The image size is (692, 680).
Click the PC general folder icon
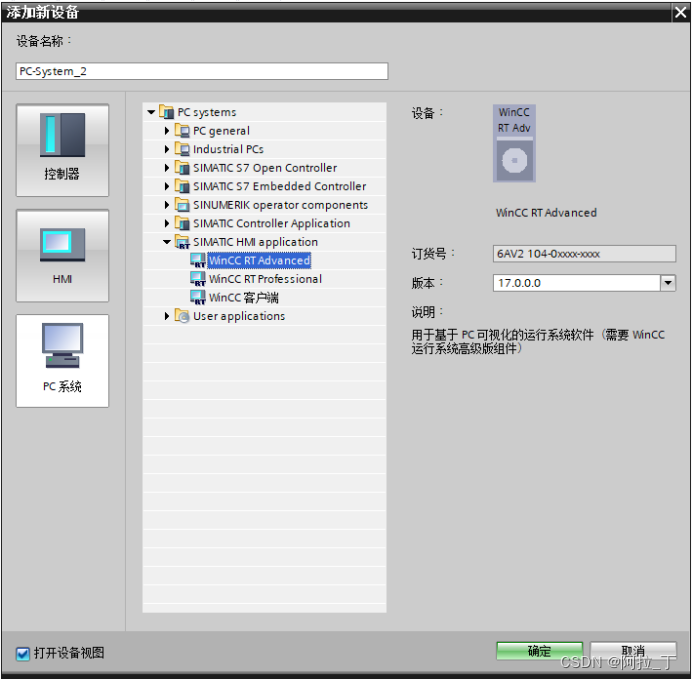pyautogui.click(x=182, y=131)
